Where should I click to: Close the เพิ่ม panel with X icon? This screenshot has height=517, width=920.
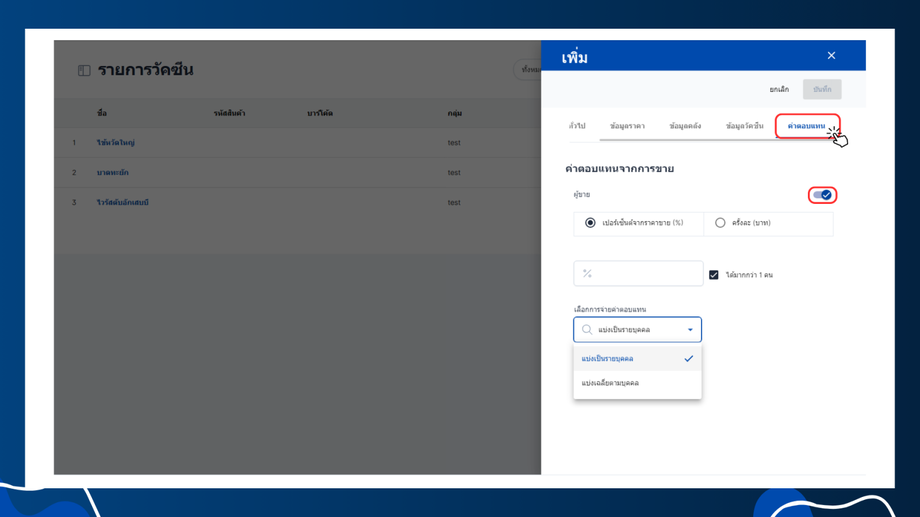click(x=831, y=55)
